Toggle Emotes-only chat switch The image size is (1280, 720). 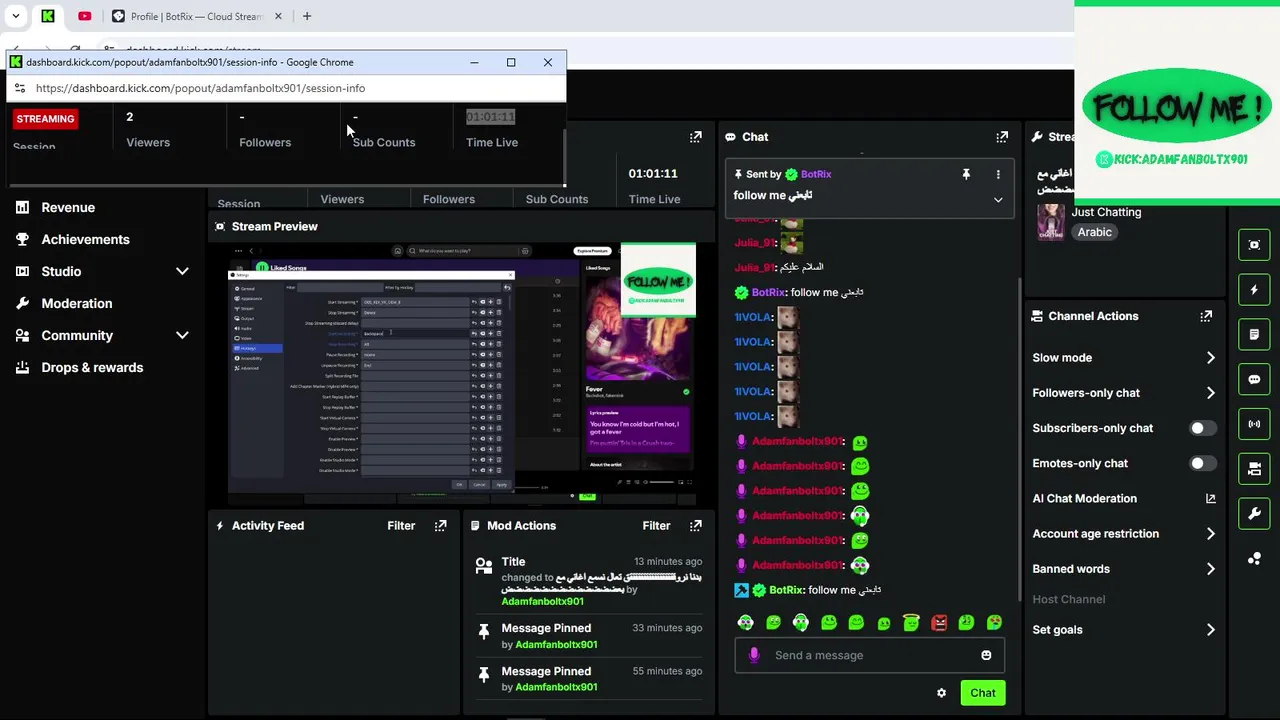(1203, 463)
